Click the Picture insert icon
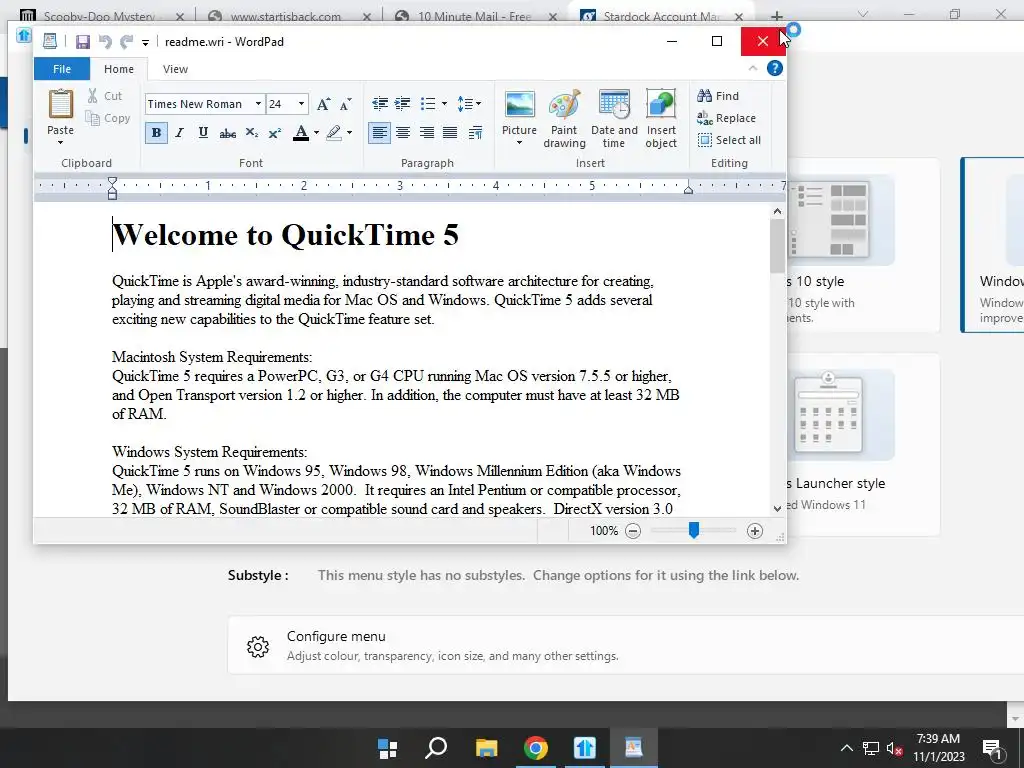 [x=520, y=104]
